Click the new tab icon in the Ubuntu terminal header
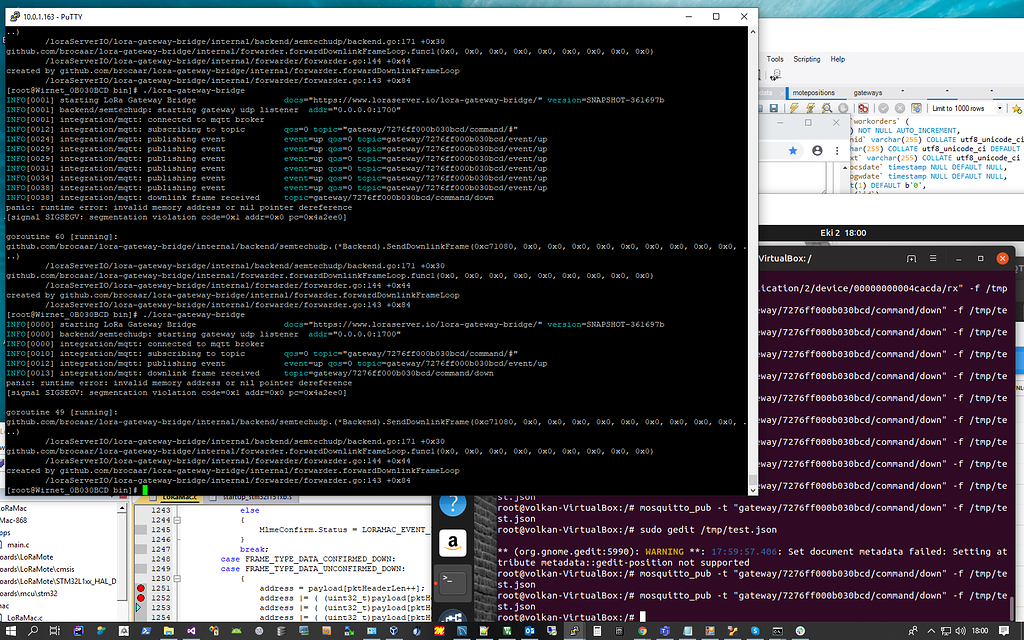Viewport: 1024px width, 640px height. click(x=911, y=259)
